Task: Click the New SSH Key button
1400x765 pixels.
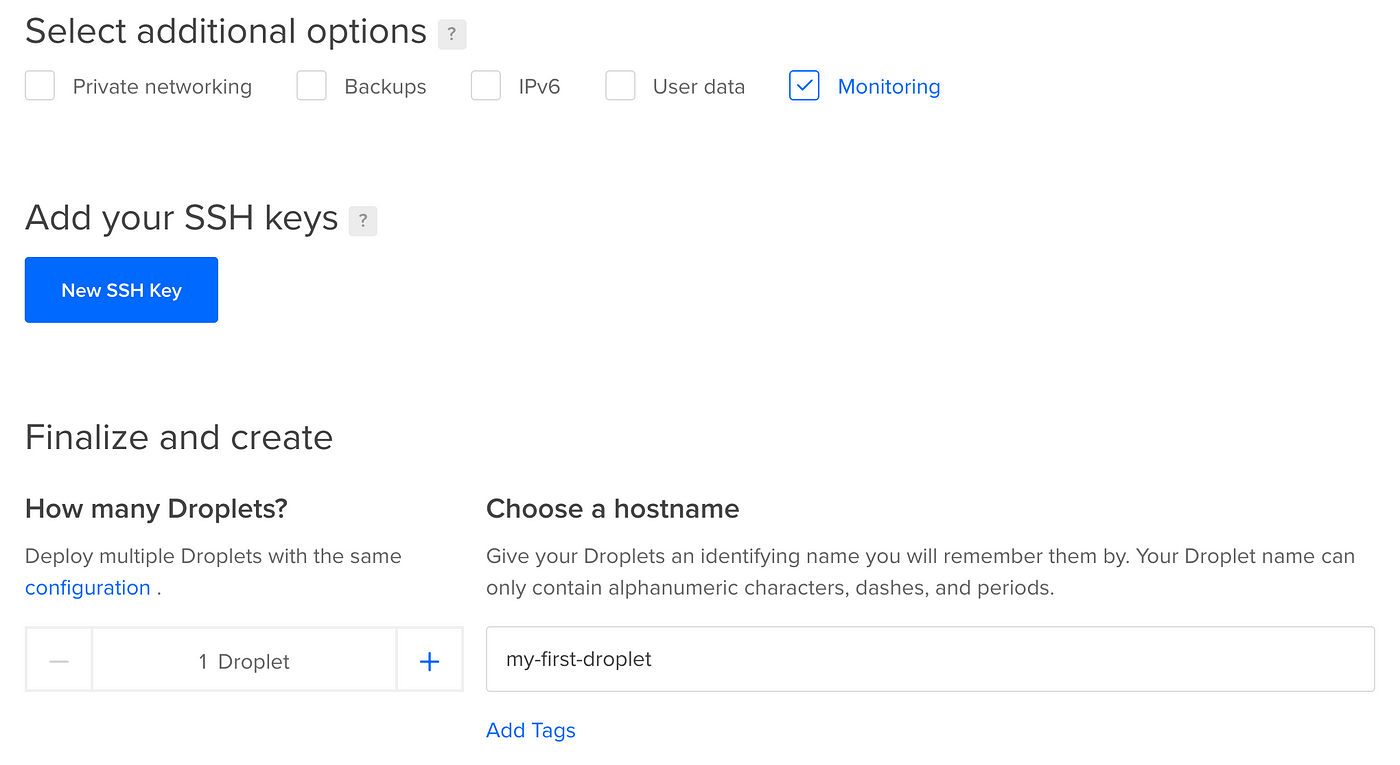Action: [x=121, y=290]
